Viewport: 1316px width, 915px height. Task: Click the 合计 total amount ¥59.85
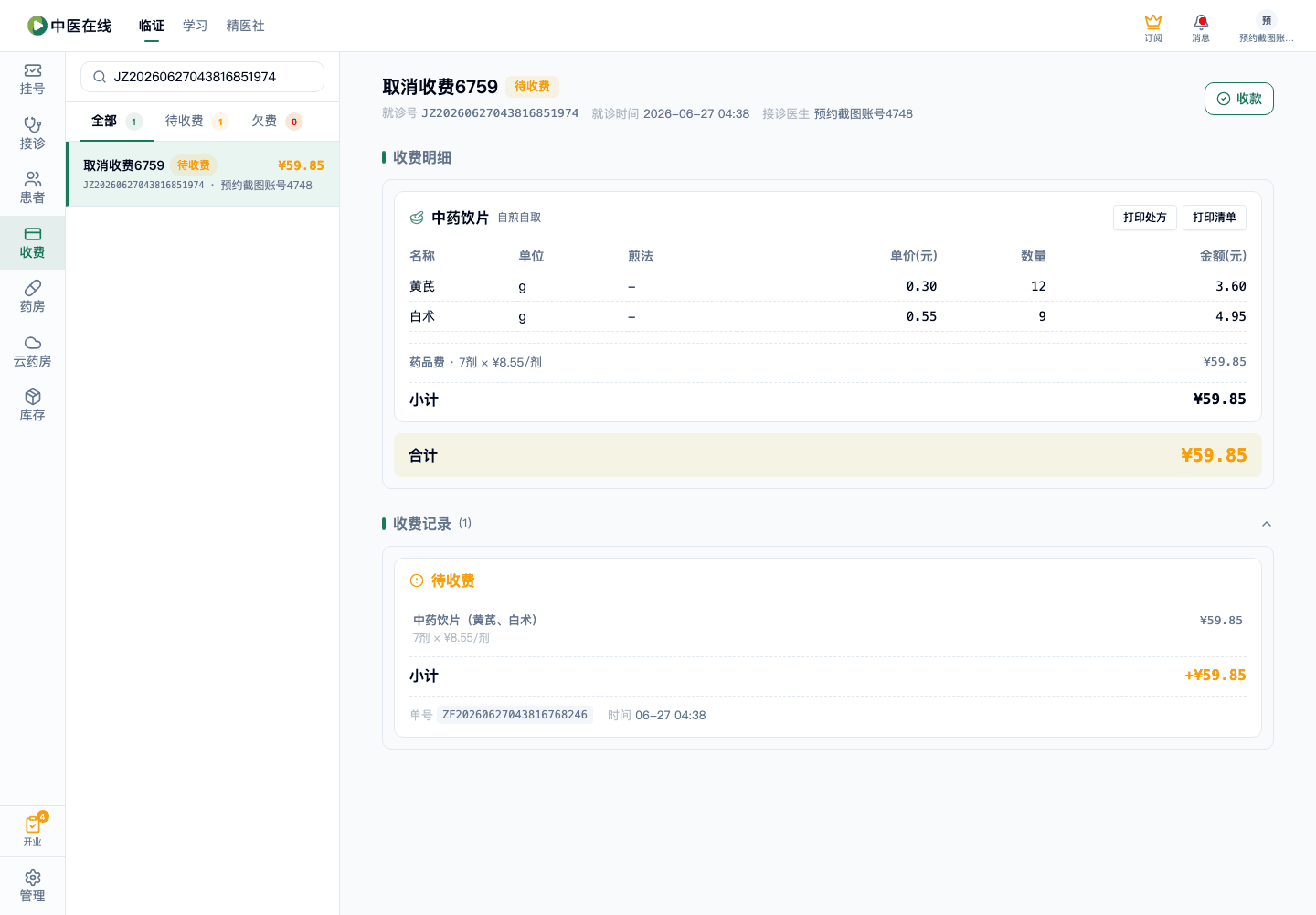click(1214, 455)
